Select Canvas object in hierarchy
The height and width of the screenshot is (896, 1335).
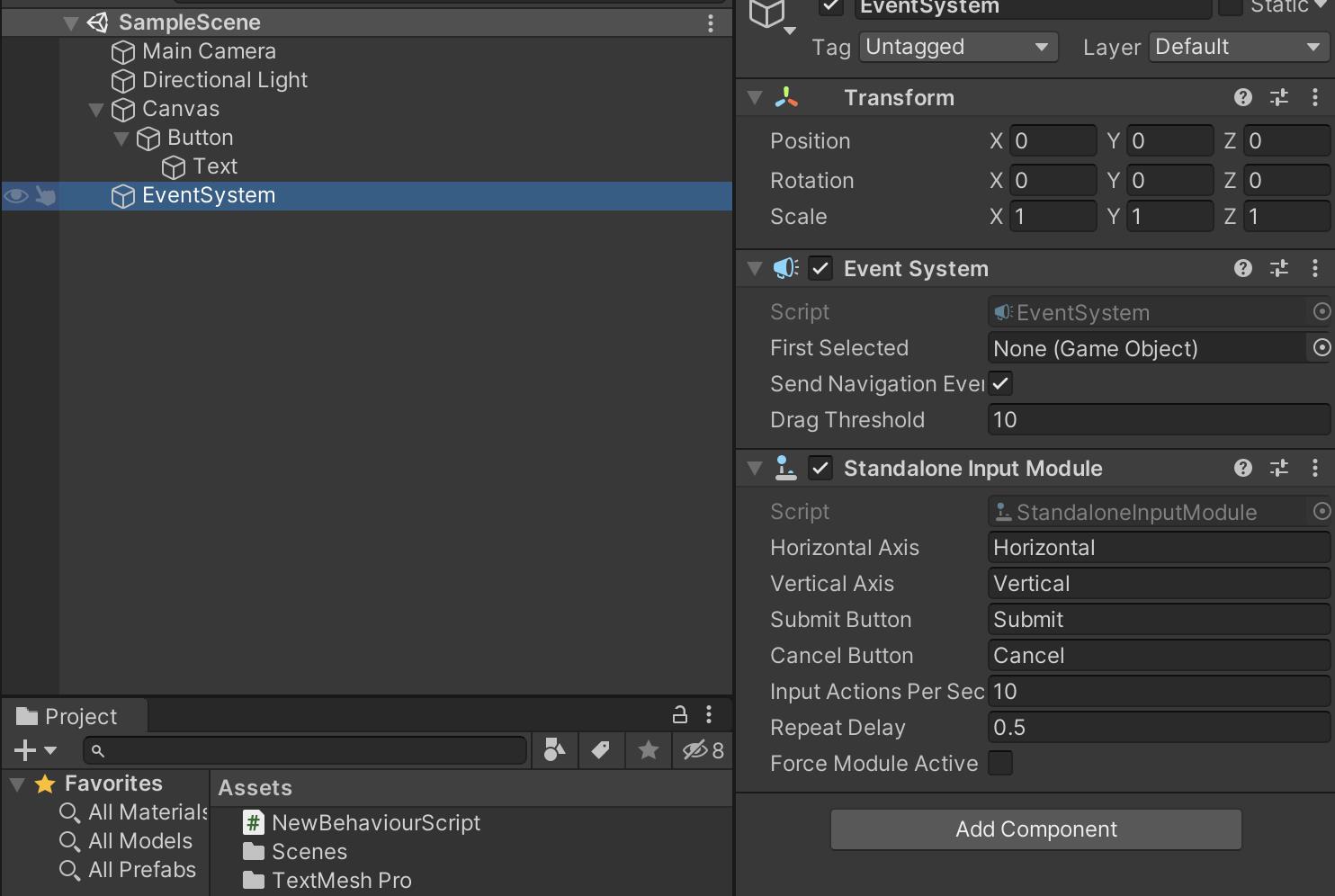[181, 109]
